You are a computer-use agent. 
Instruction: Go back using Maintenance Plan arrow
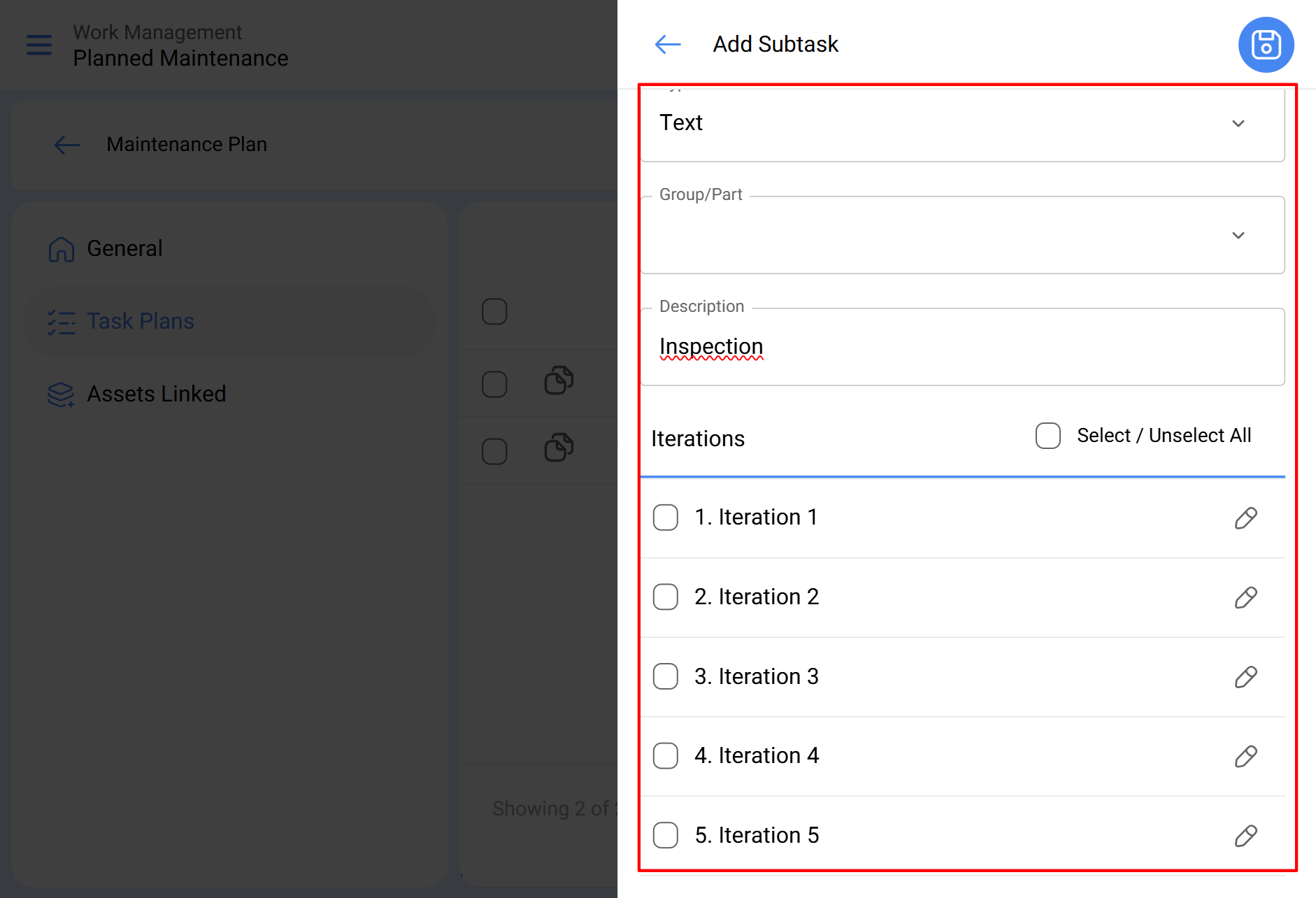pos(67,145)
